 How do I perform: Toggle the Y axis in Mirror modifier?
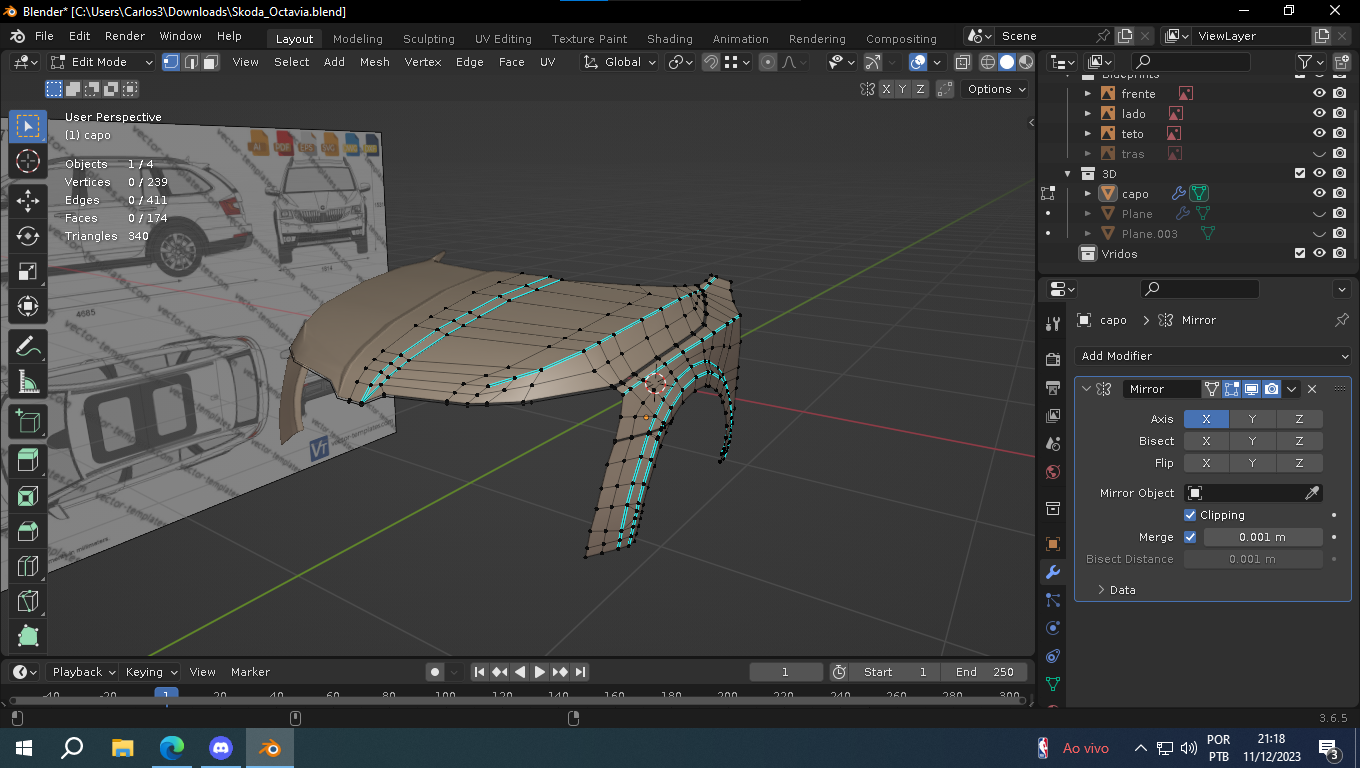click(x=1252, y=419)
